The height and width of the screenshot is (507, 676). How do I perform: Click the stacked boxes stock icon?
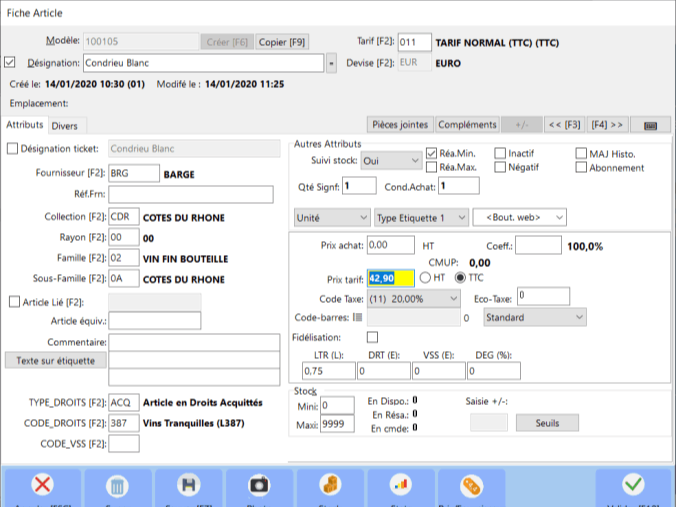pos(330,486)
